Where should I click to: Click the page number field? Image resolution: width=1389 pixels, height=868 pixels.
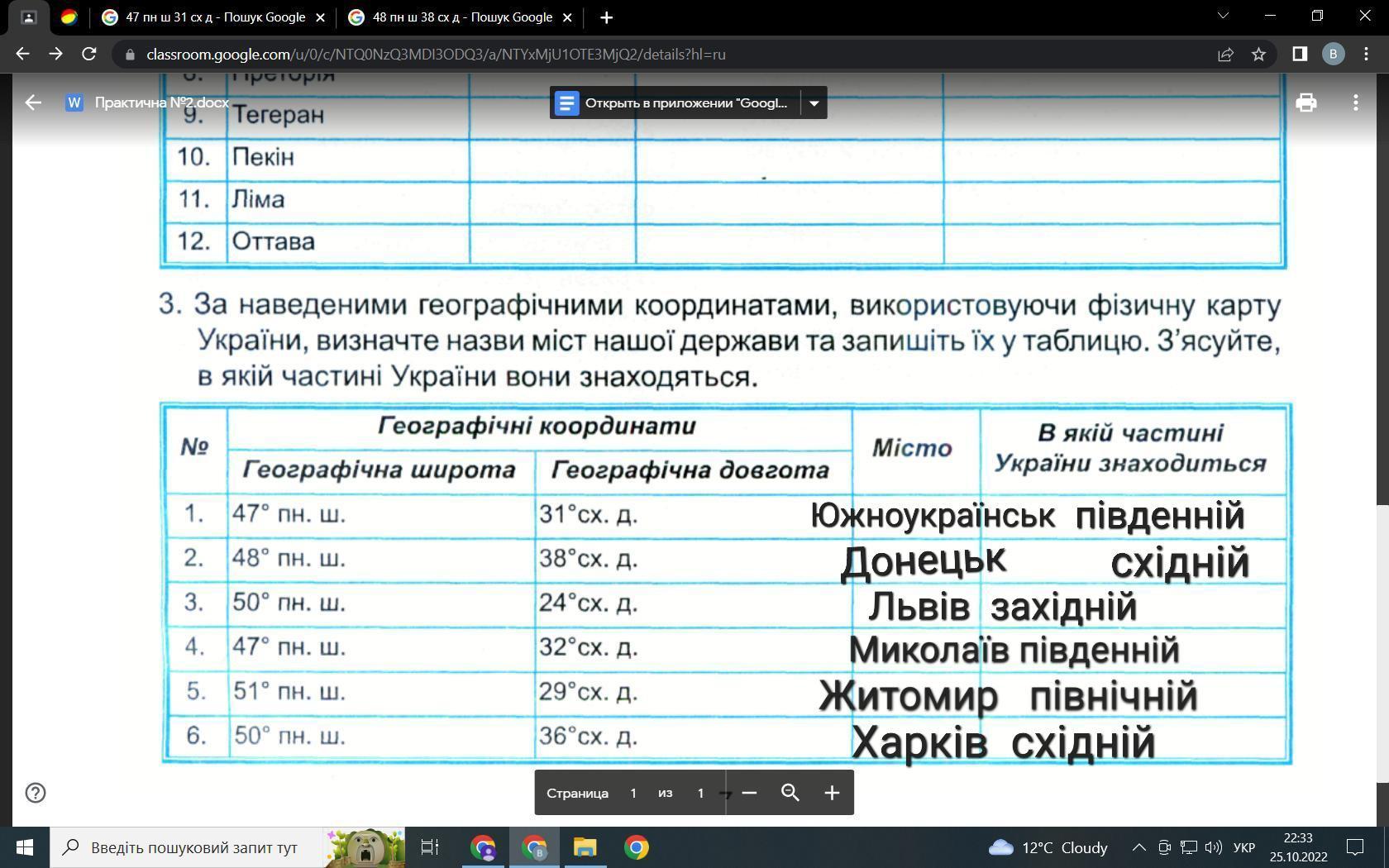click(633, 793)
